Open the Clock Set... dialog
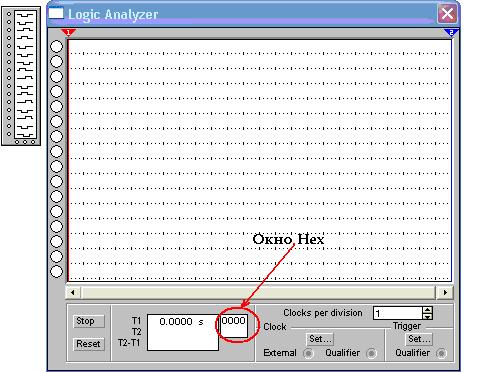 (320, 339)
